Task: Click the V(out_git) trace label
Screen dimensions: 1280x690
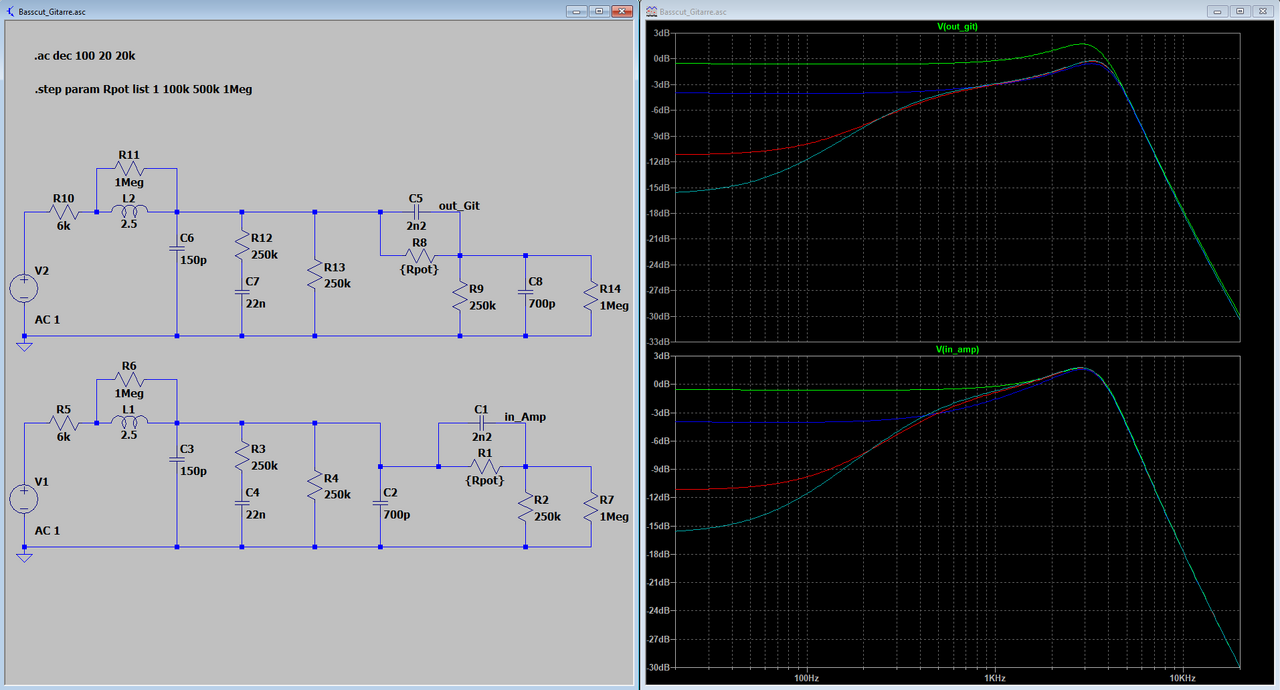Action: (x=957, y=27)
